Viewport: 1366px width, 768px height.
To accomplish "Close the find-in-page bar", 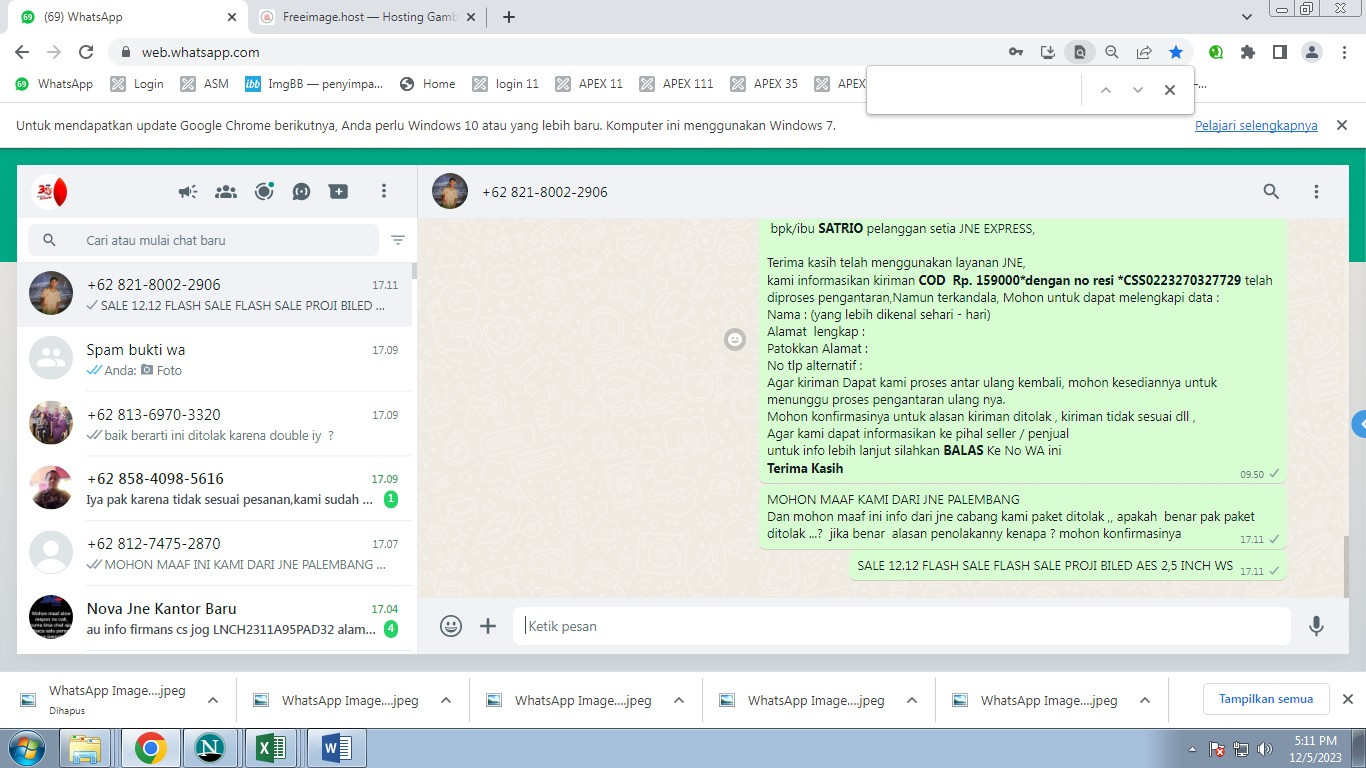I will tap(1170, 90).
